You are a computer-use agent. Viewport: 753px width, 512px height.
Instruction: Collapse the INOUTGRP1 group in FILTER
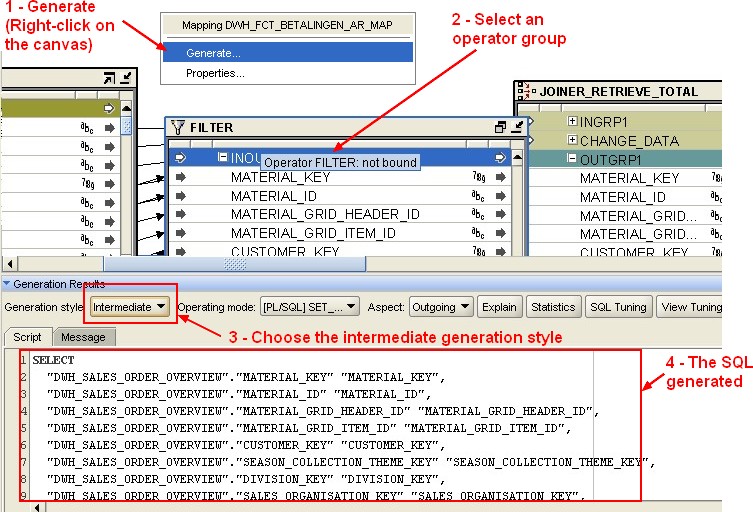(223, 158)
